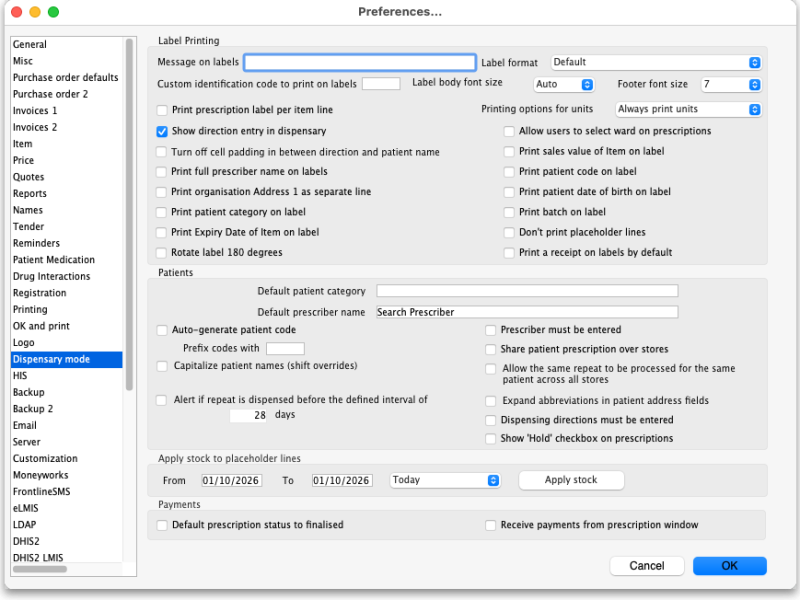Enable Receive payments from prescription window
The image size is (800, 600).
[x=490, y=525]
